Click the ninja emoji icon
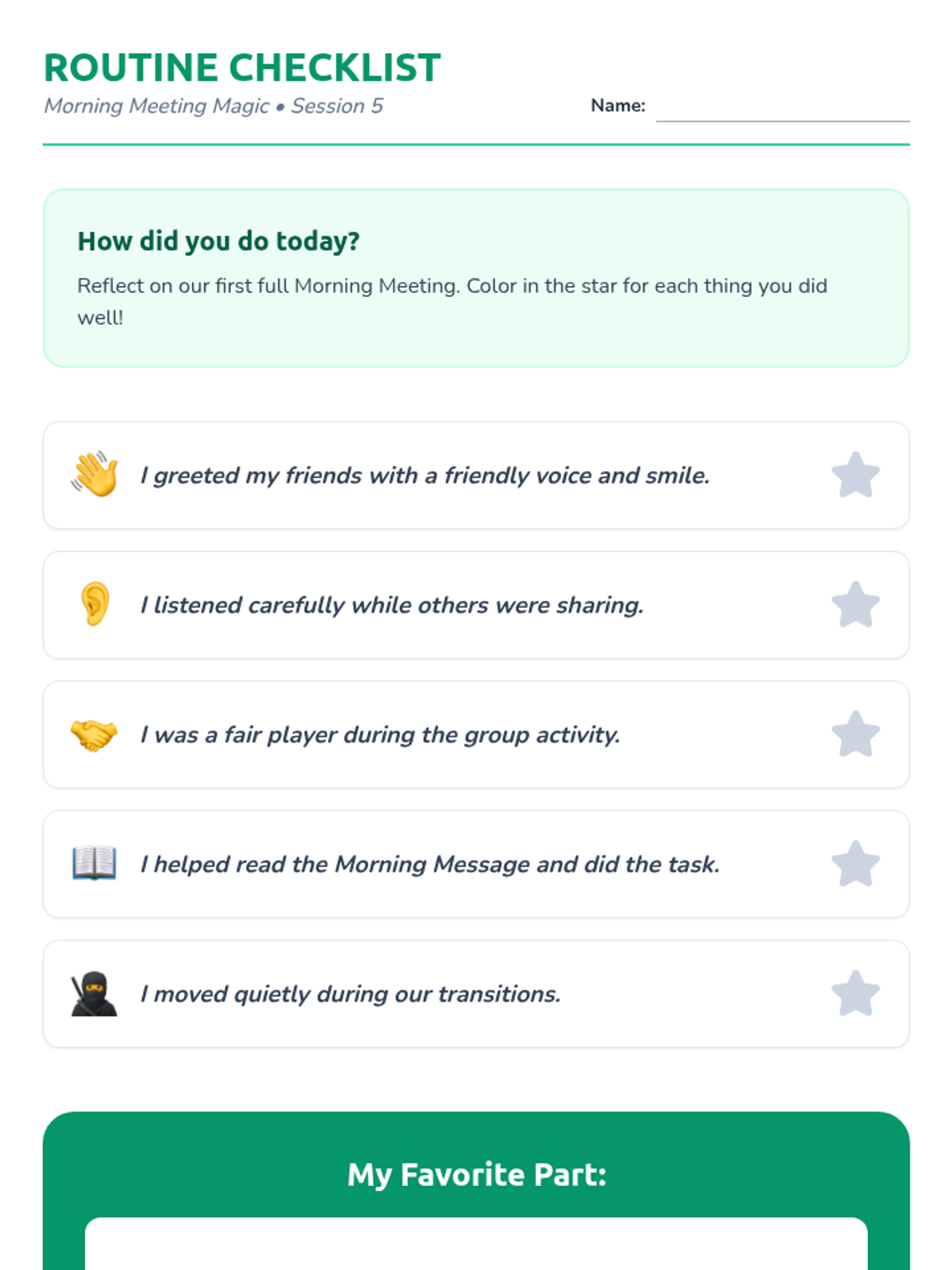The width and height of the screenshot is (952, 1270). [x=94, y=993]
